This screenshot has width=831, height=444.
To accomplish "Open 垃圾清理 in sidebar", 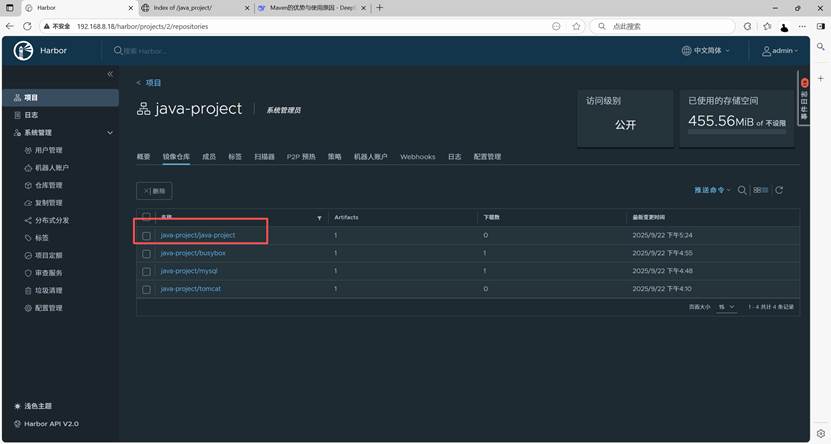I will (x=48, y=291).
